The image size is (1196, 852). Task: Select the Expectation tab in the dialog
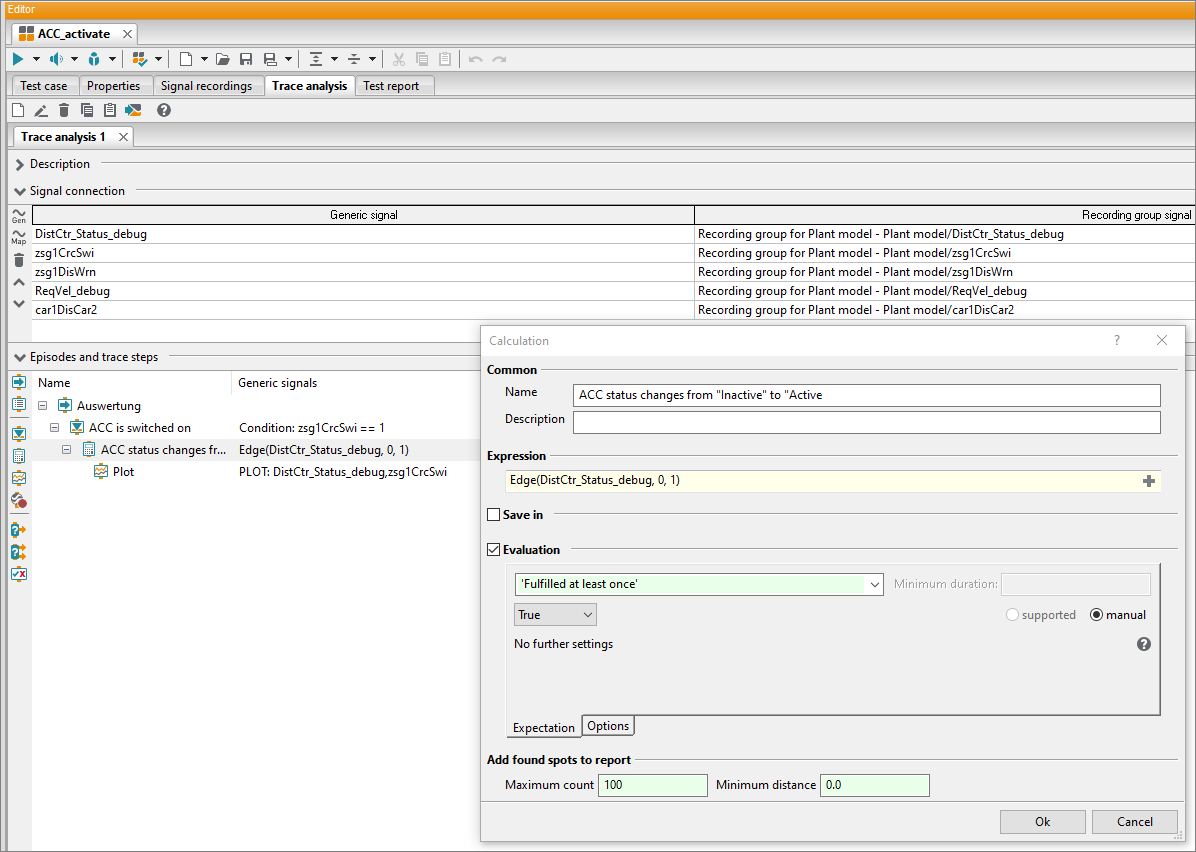pyautogui.click(x=544, y=728)
